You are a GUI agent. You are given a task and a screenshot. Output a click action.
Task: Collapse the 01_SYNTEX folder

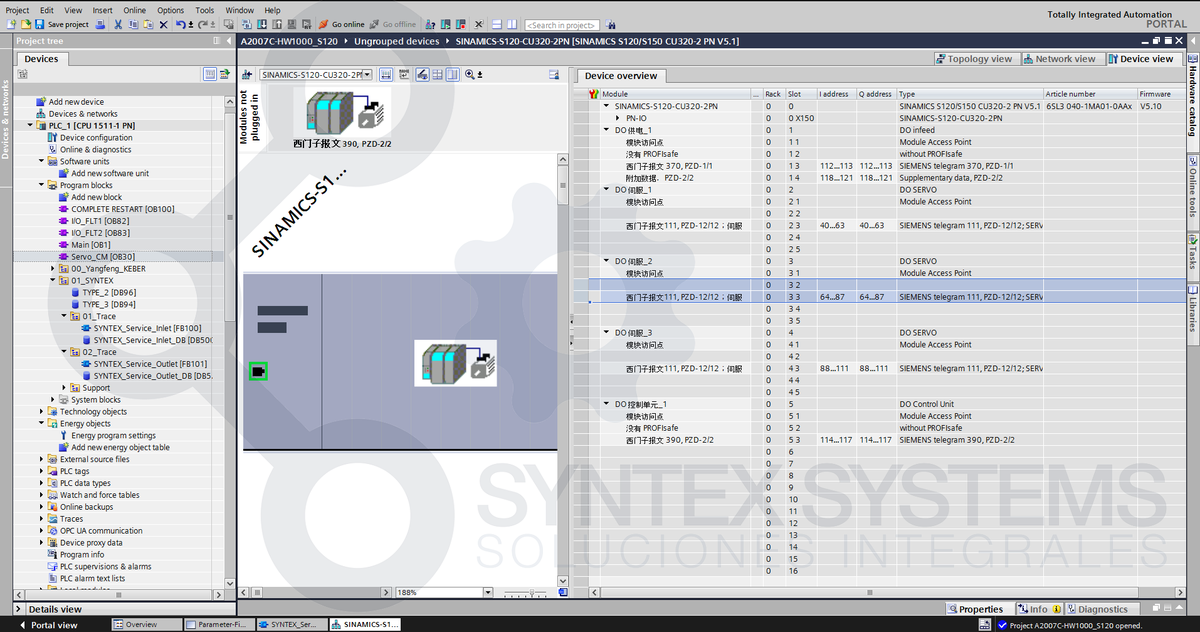53,281
